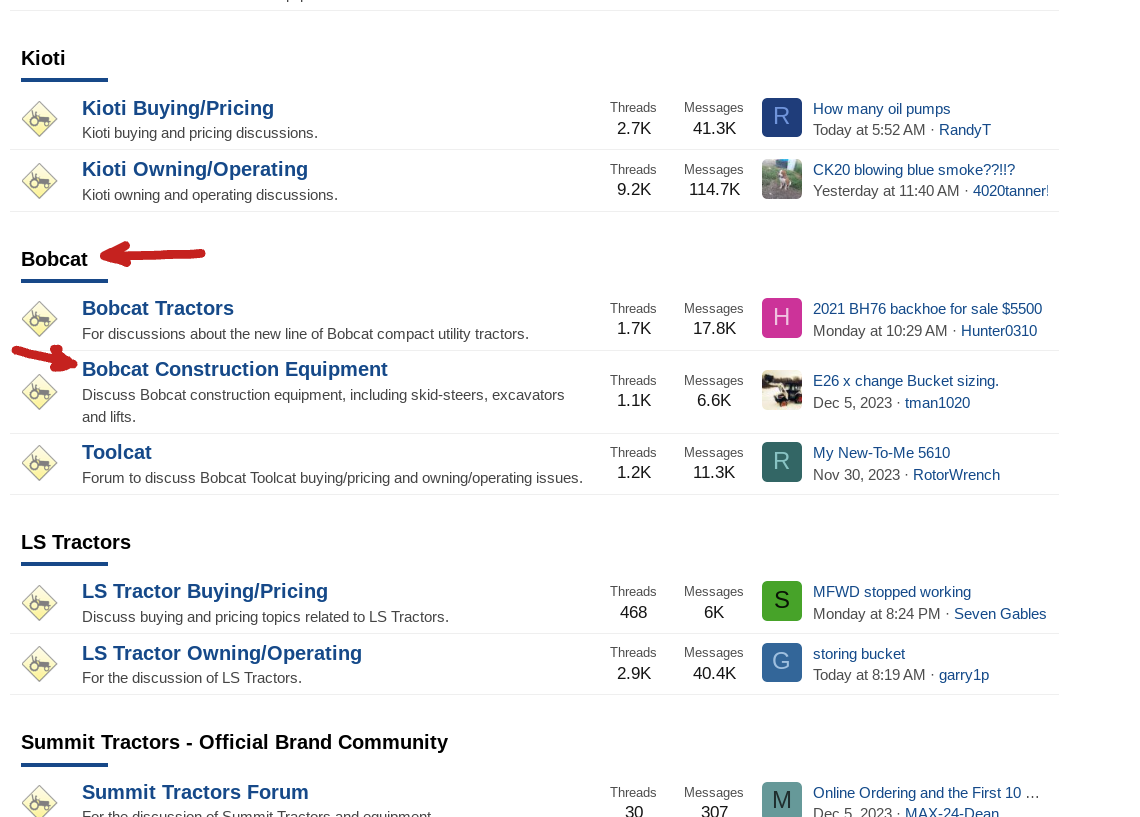Open thread 'MFWD stopped working'
Screen dimensions: 1140x817
(892, 592)
